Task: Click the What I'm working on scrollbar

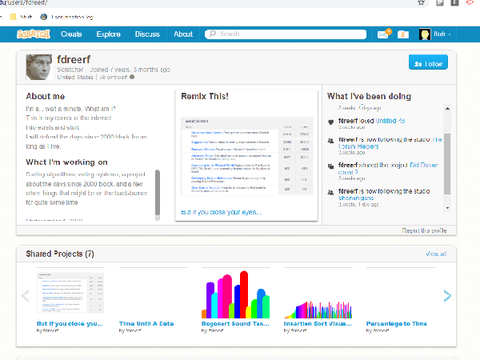Action: pyautogui.click(x=157, y=195)
